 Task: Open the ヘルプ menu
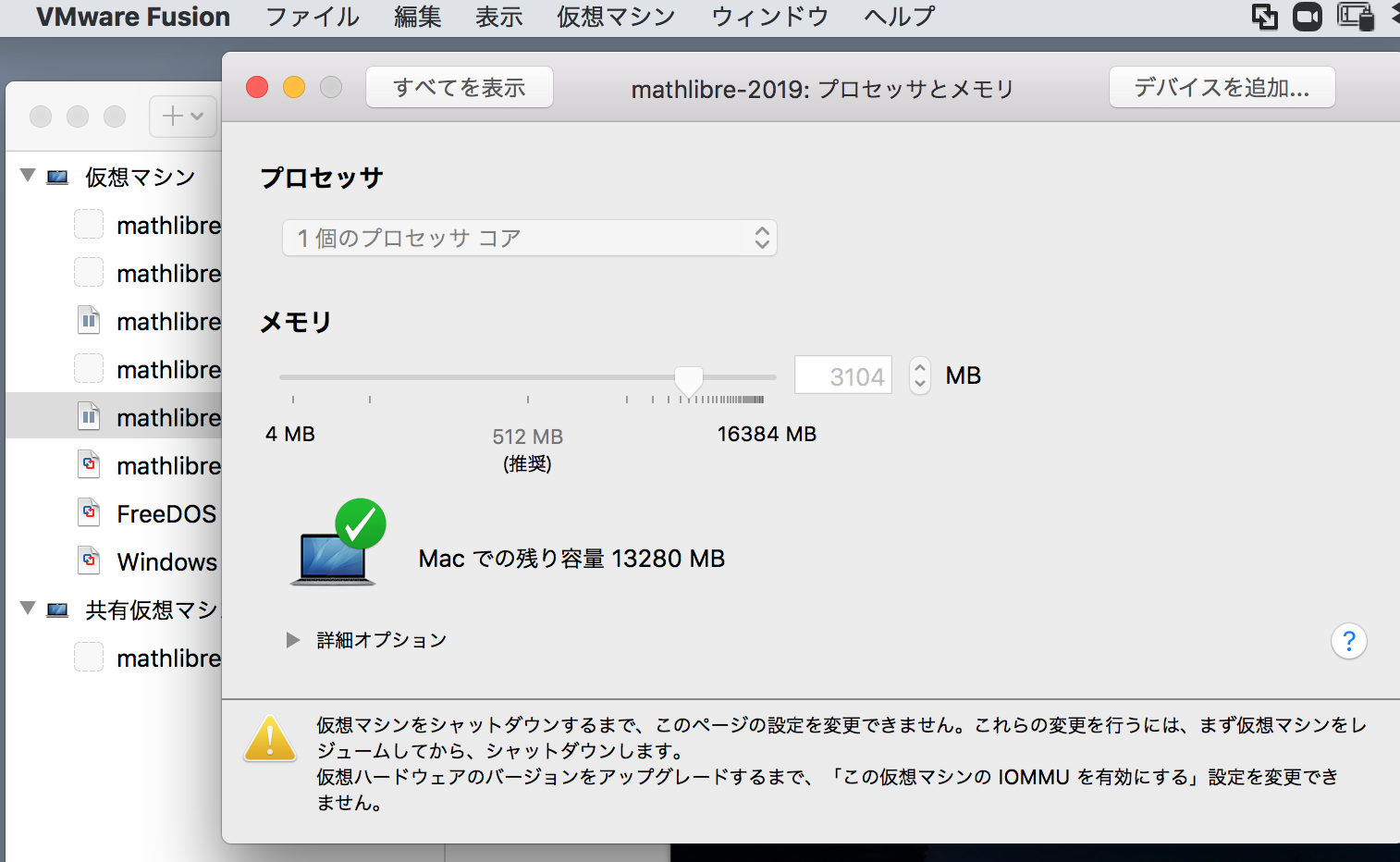click(x=899, y=17)
